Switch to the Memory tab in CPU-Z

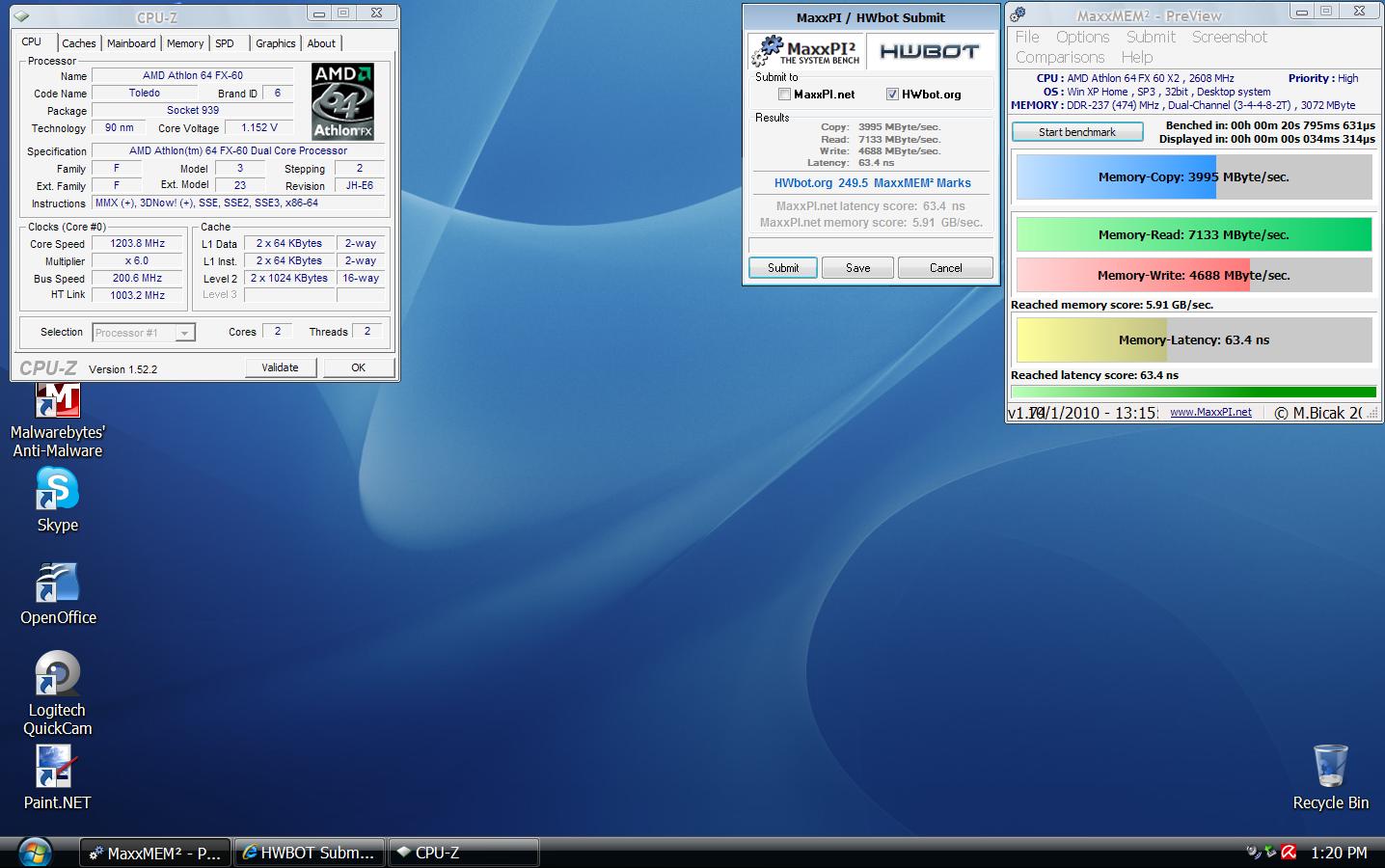[x=185, y=43]
